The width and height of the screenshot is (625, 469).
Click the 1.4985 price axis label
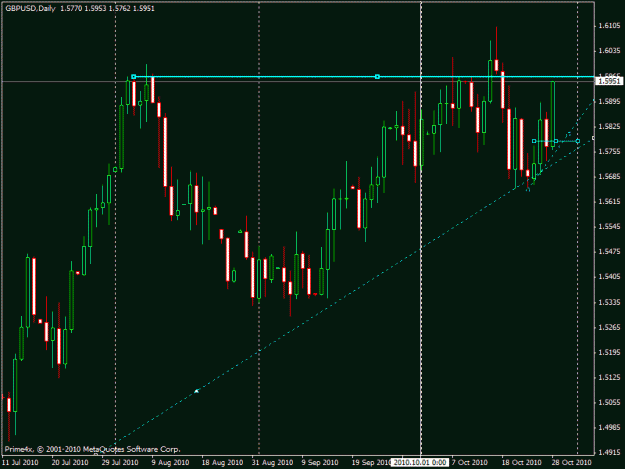pyautogui.click(x=609, y=428)
